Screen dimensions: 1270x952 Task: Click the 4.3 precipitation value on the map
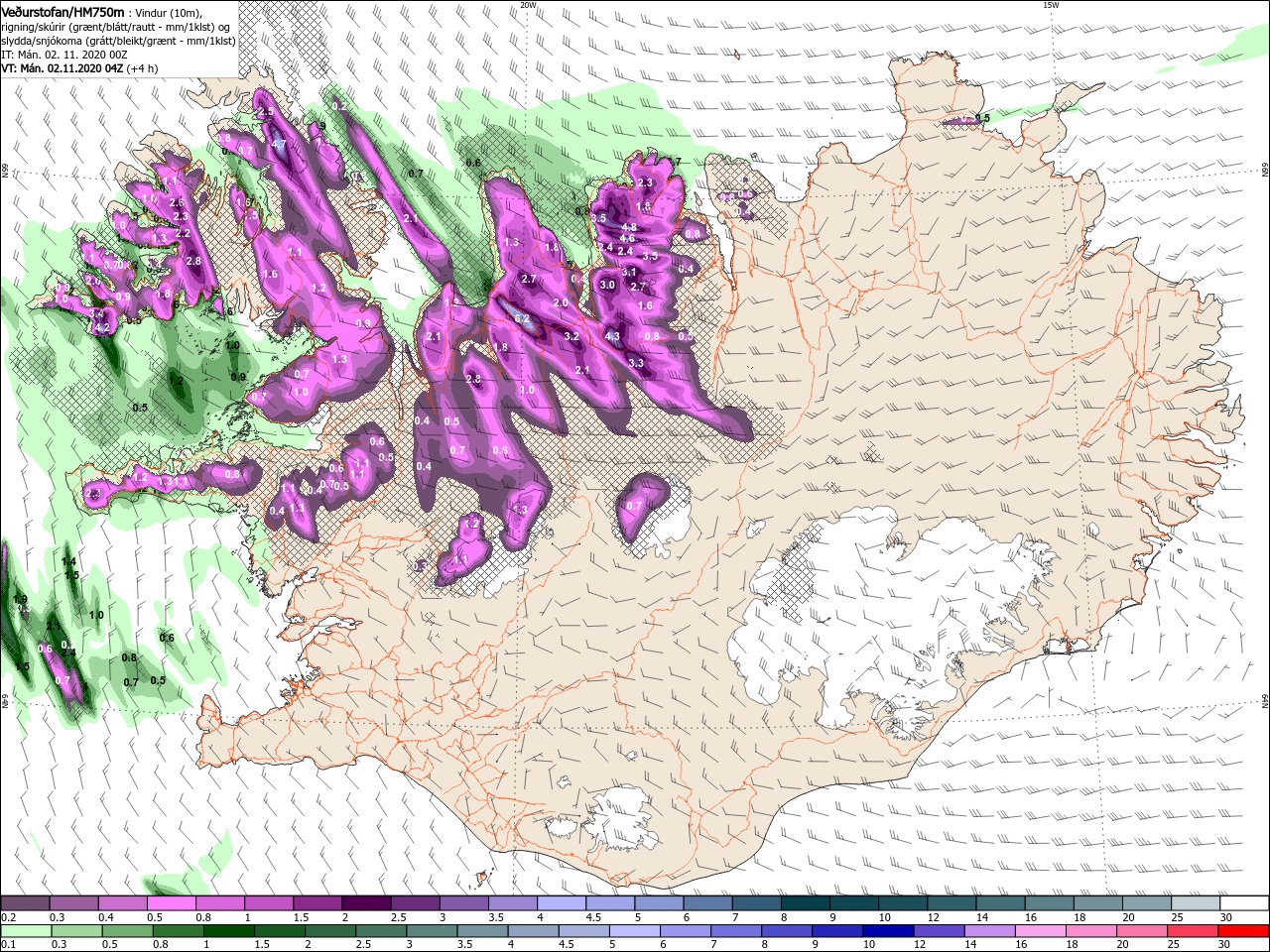612,336
